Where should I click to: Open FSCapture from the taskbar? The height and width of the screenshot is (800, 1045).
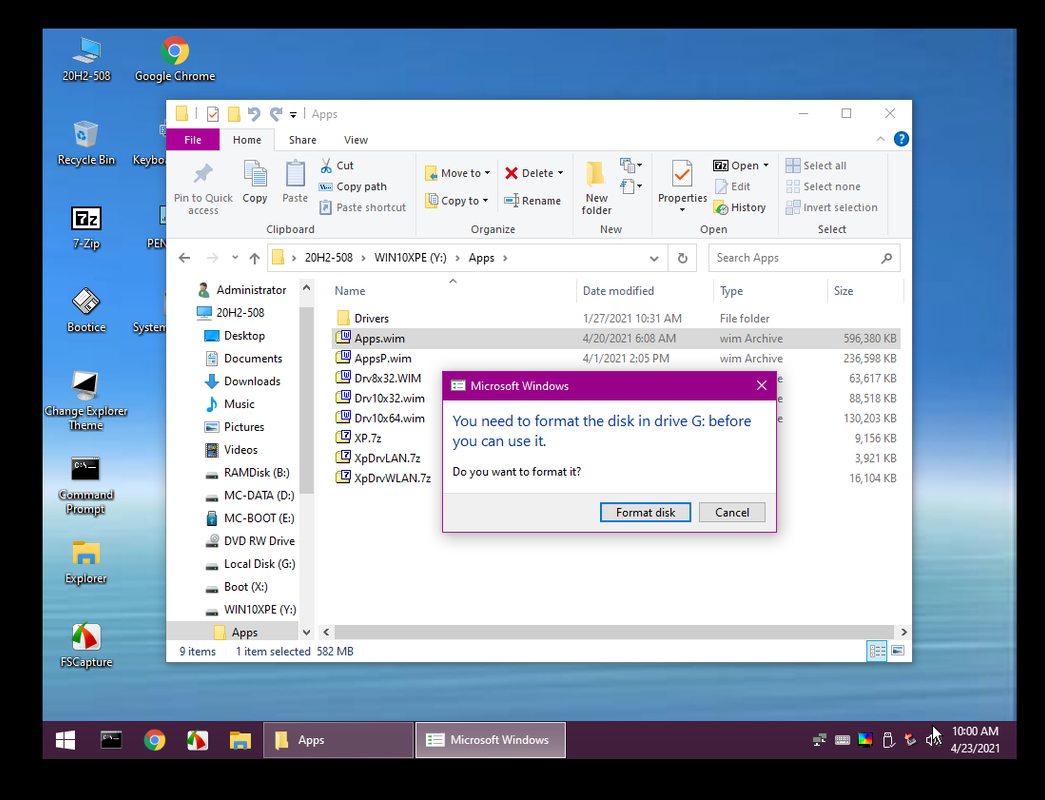point(197,740)
